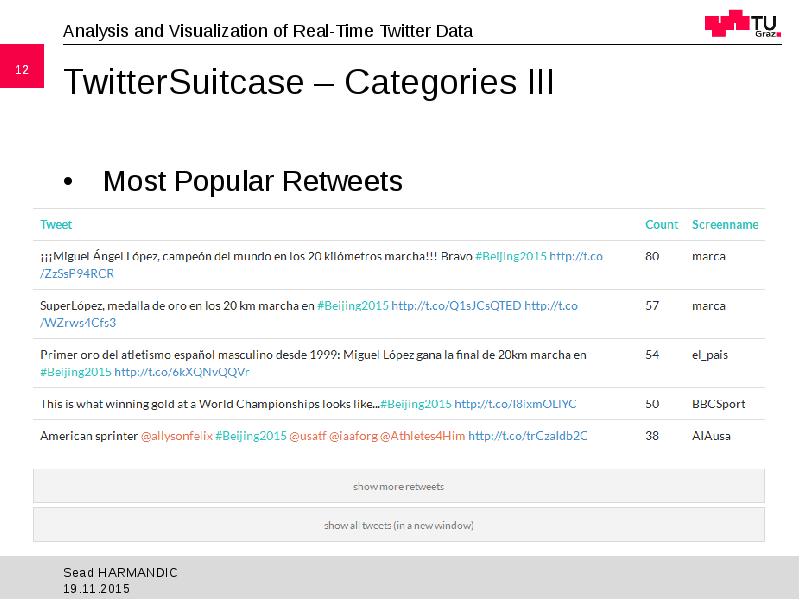Click the red slide number 12 badge

(22, 69)
